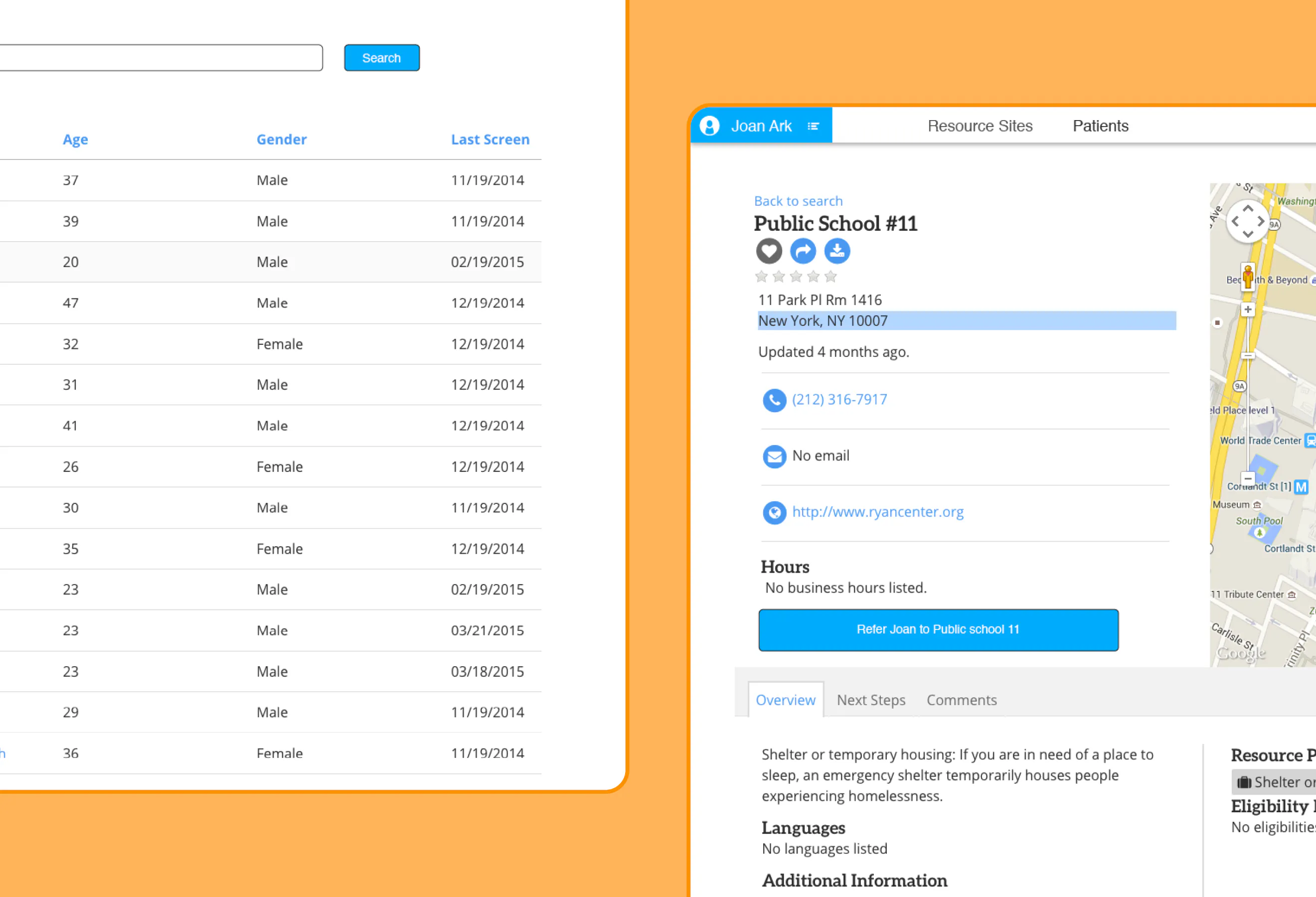Zoom in with the map plus button

(x=1248, y=309)
